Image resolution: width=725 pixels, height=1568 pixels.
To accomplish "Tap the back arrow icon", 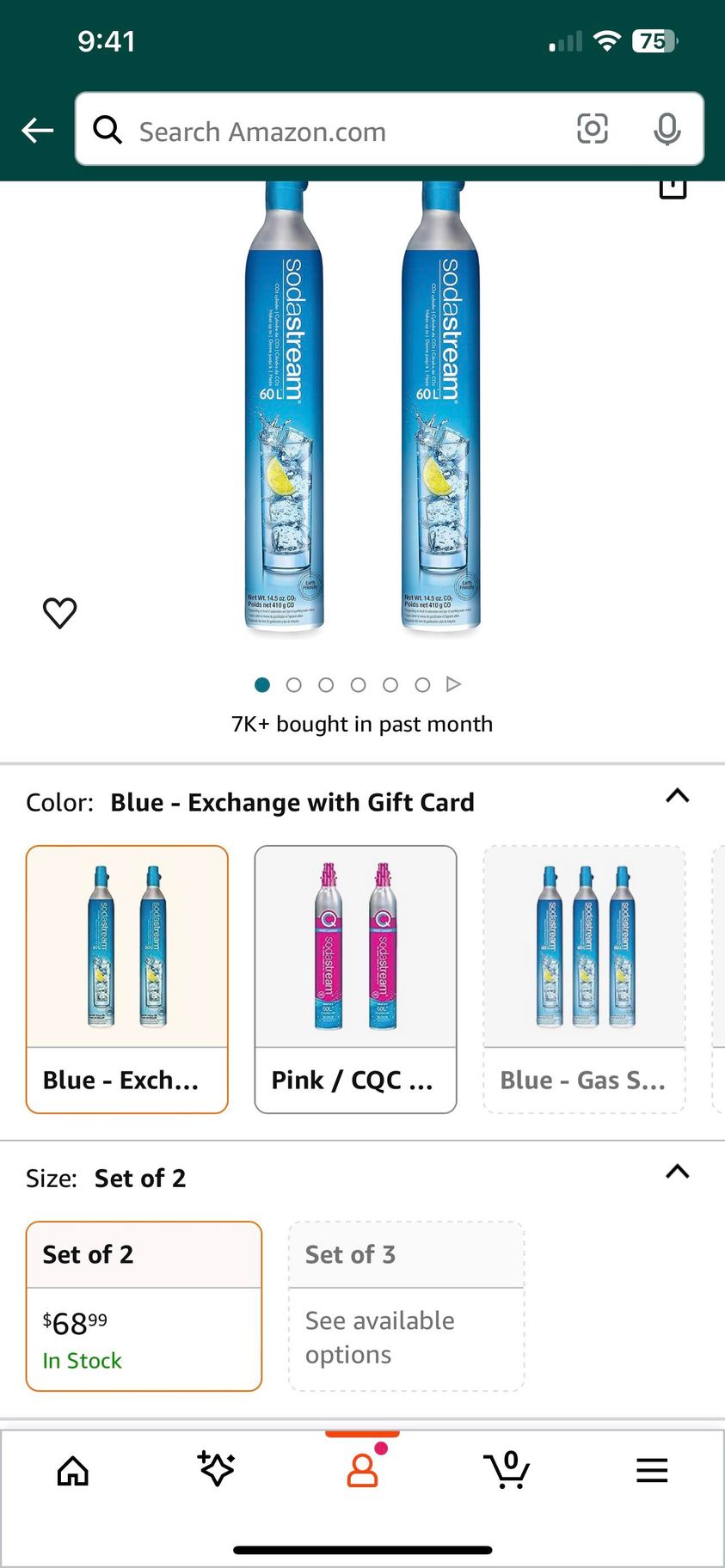I will [38, 131].
